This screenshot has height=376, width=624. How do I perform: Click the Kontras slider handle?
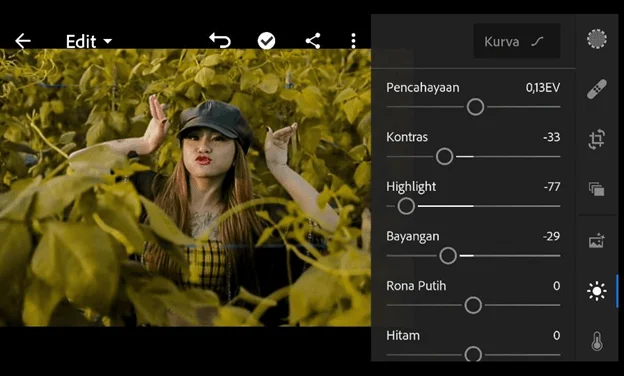point(444,156)
